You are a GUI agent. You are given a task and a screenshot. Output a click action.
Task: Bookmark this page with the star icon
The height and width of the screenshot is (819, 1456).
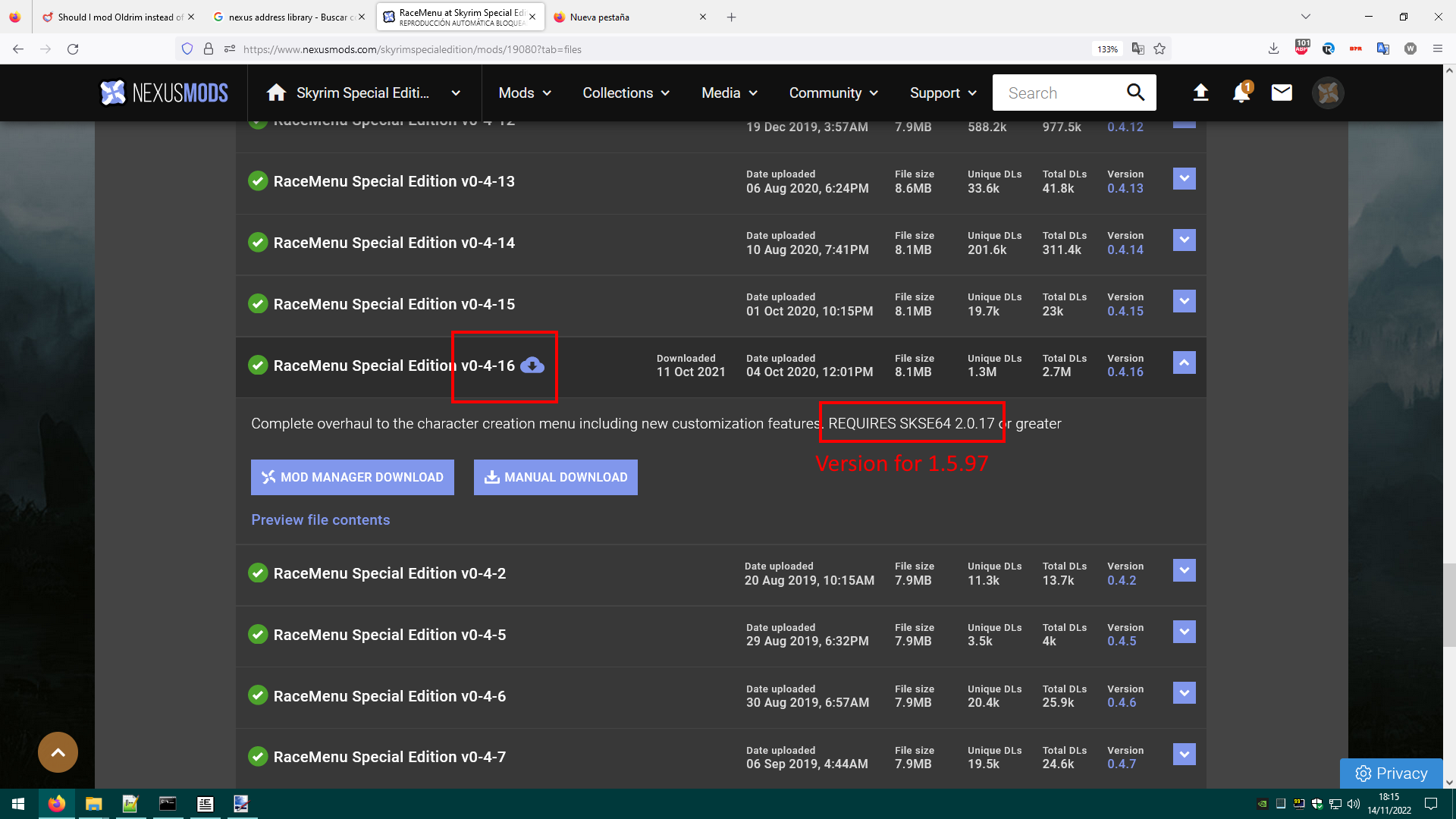1159,49
